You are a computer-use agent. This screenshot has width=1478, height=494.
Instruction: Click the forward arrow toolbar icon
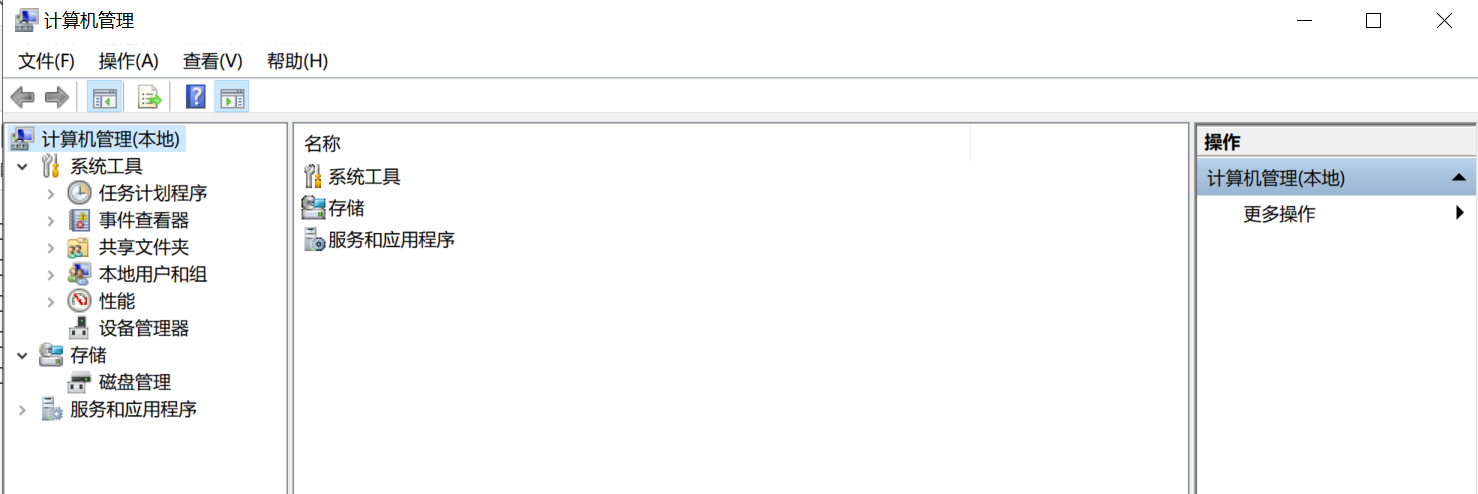(x=57, y=97)
